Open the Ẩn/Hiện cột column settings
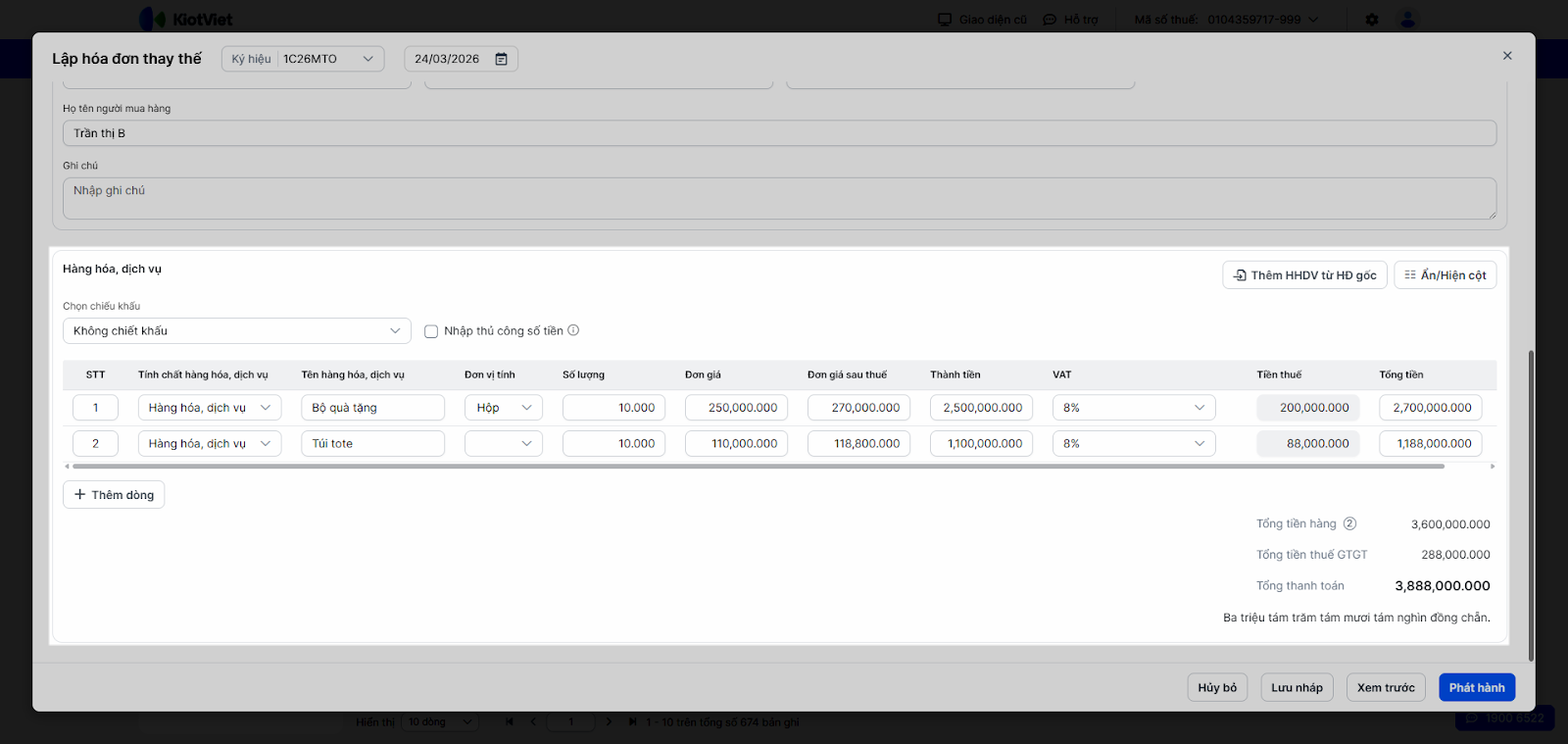The height and width of the screenshot is (744, 1568). (x=1445, y=275)
